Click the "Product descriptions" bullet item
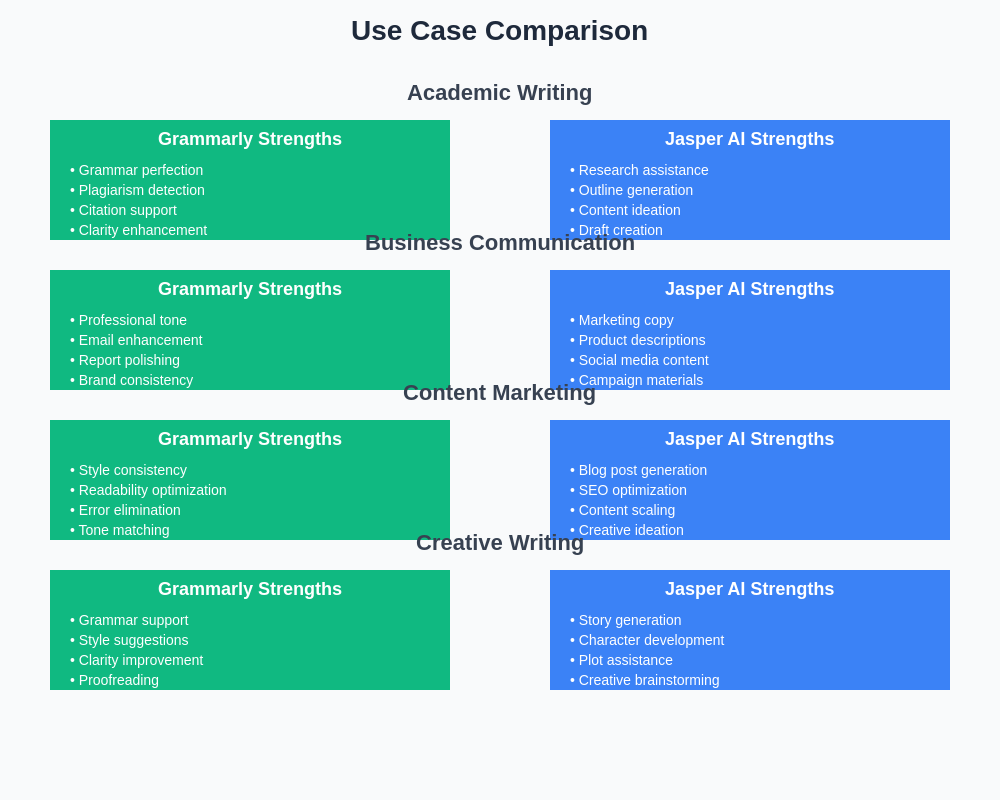The width and height of the screenshot is (1000, 800). coord(641,340)
